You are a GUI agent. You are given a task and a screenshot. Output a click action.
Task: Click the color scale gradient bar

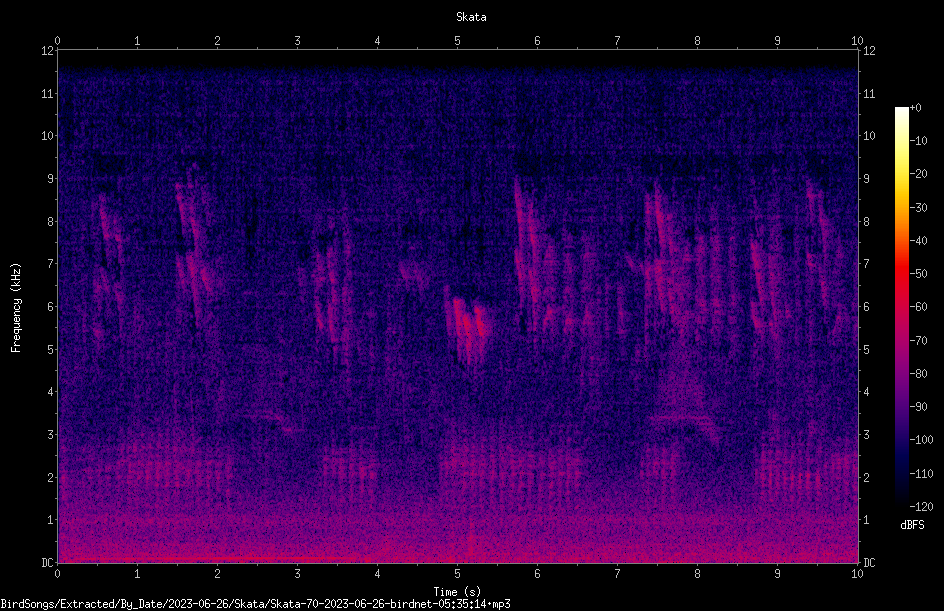901,307
